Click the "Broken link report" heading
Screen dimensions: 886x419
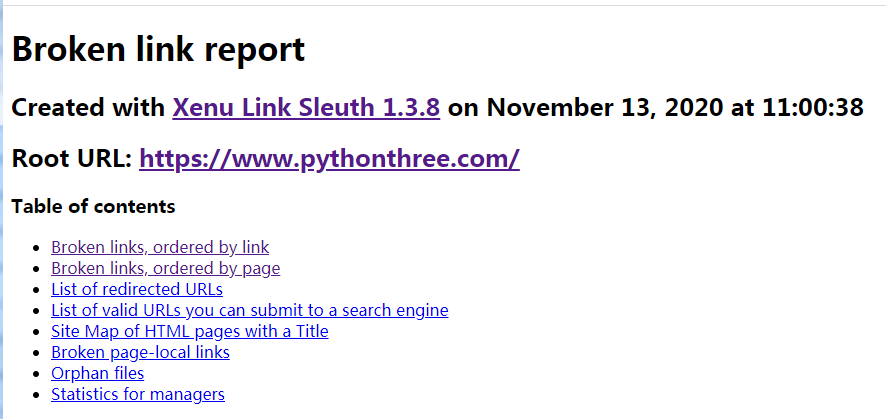click(158, 49)
